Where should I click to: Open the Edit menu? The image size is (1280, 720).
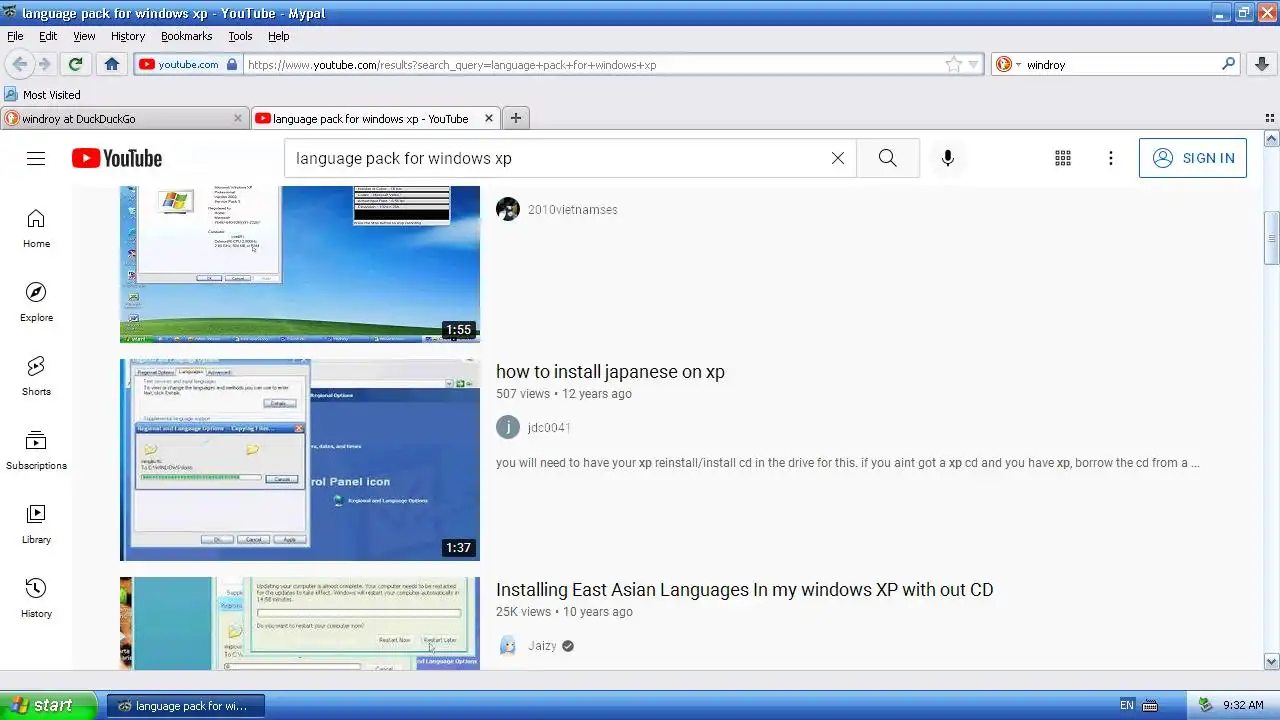[48, 36]
